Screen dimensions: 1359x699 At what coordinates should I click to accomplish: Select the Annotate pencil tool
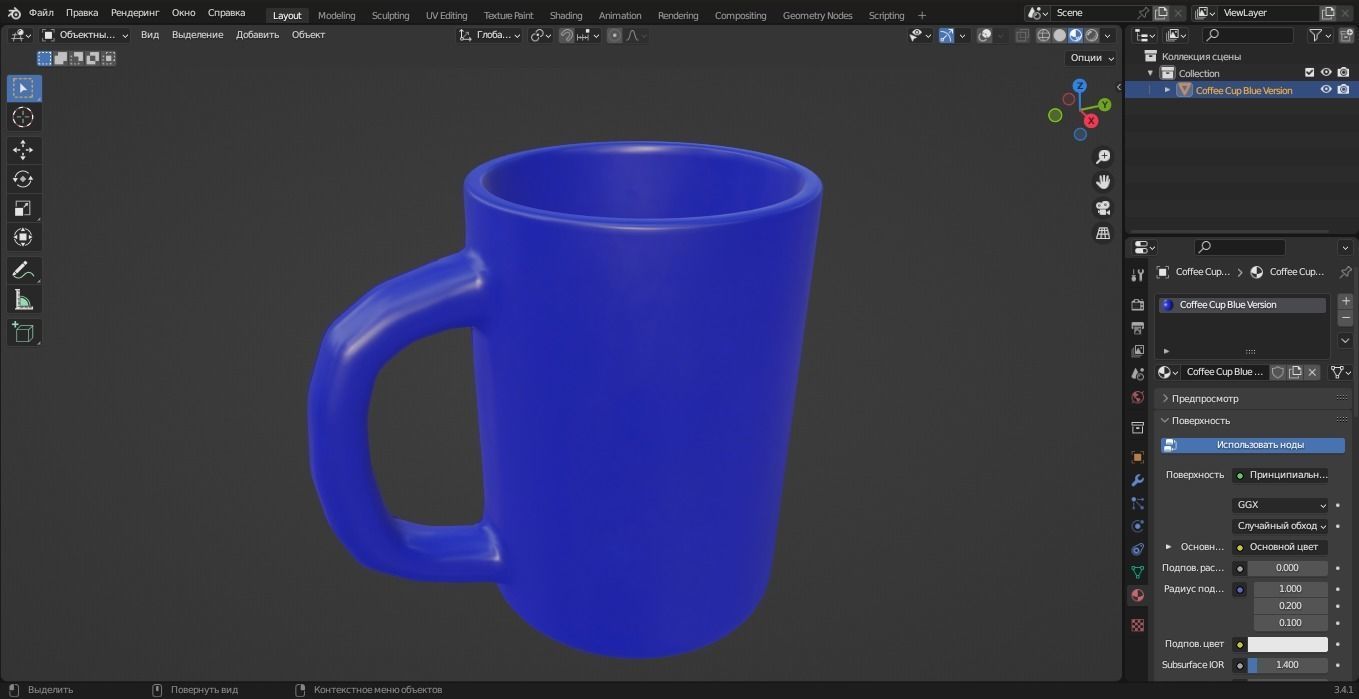[23, 271]
